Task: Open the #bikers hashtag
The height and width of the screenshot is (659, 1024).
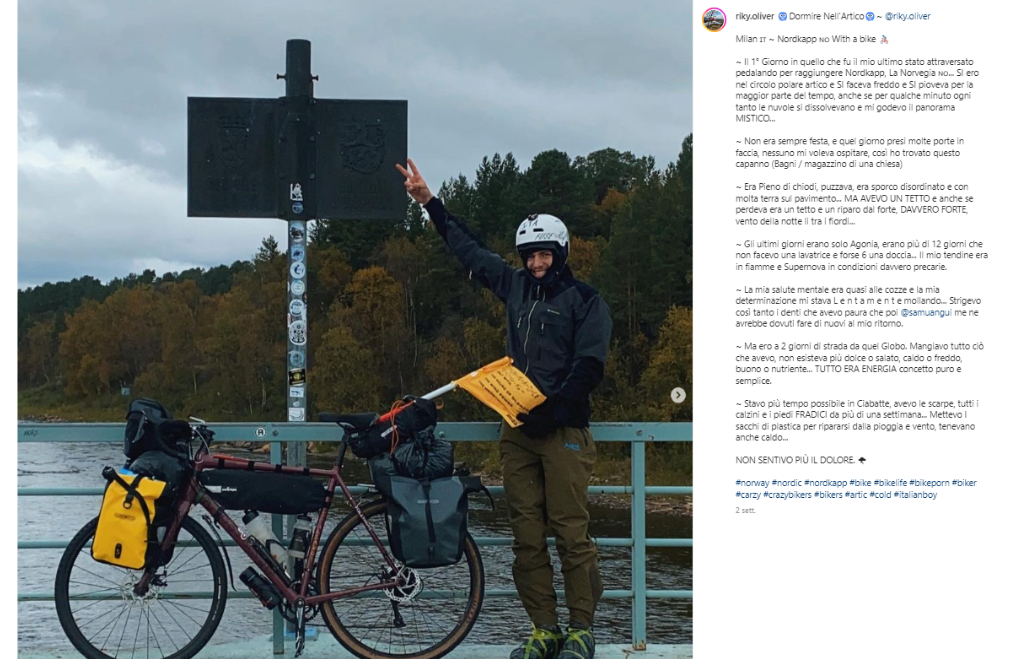Action: coord(828,494)
